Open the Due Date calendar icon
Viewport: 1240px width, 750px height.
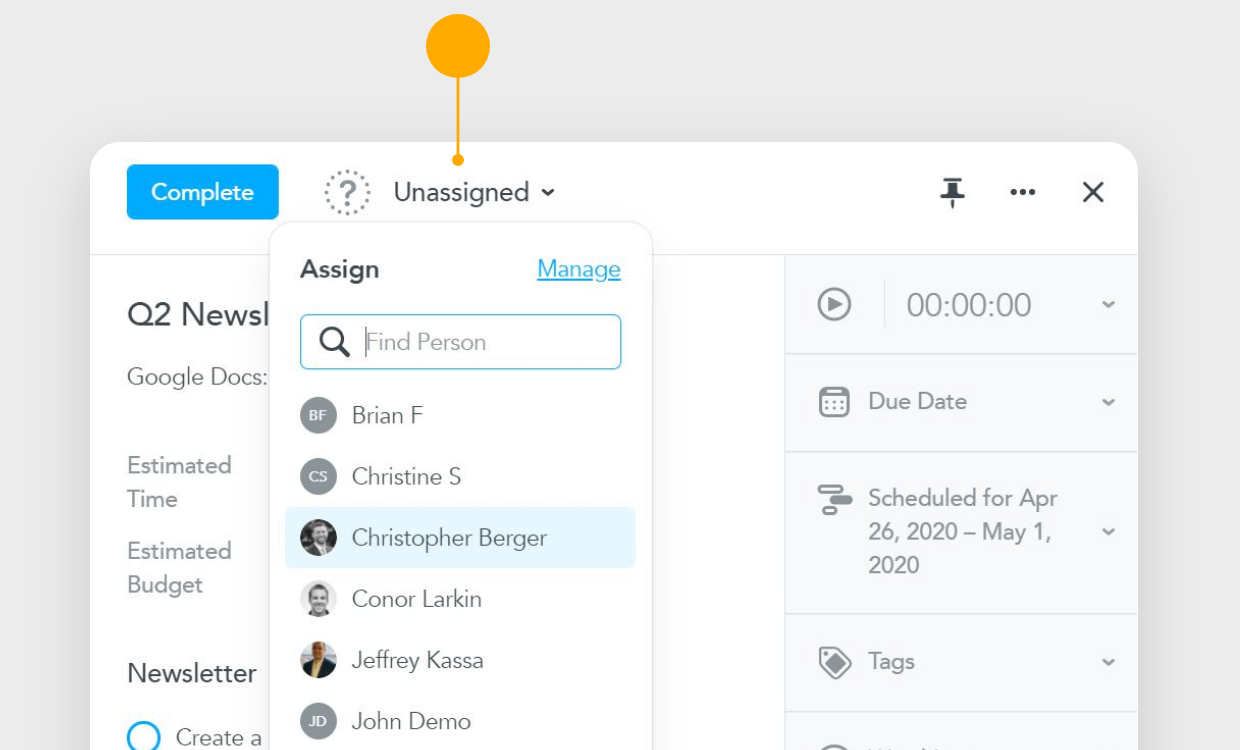click(x=835, y=401)
